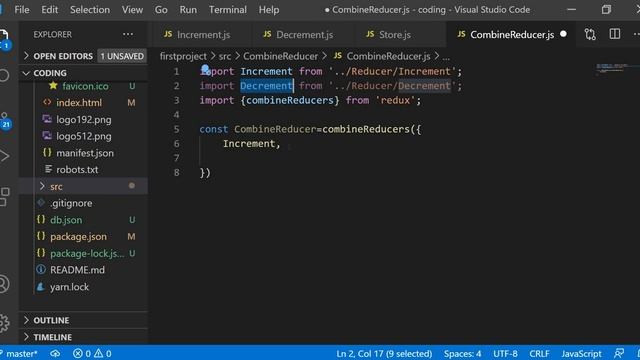Click CRLF end of line setting

coord(539,353)
